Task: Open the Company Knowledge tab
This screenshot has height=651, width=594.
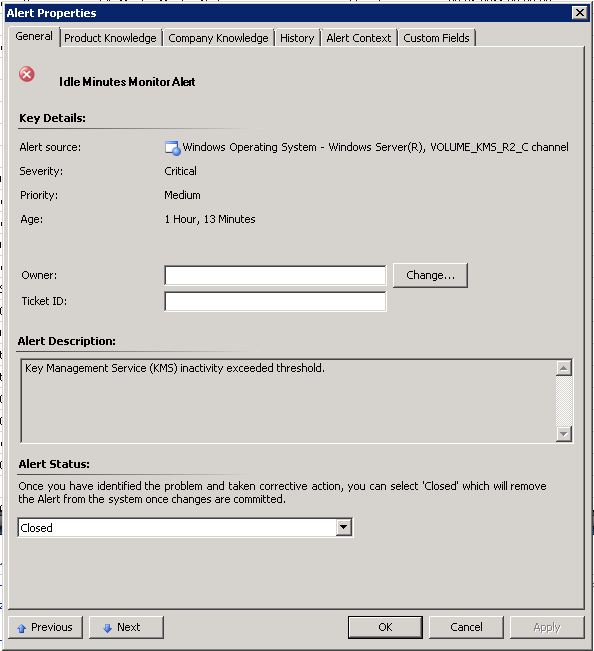Action: click(218, 38)
